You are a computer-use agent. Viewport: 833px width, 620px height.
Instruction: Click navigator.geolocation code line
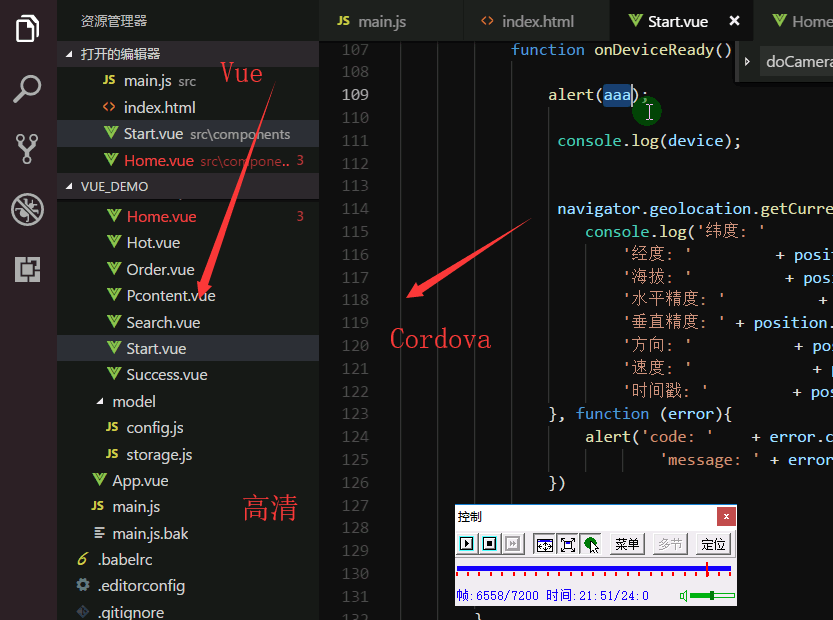pyautogui.click(x=695, y=209)
